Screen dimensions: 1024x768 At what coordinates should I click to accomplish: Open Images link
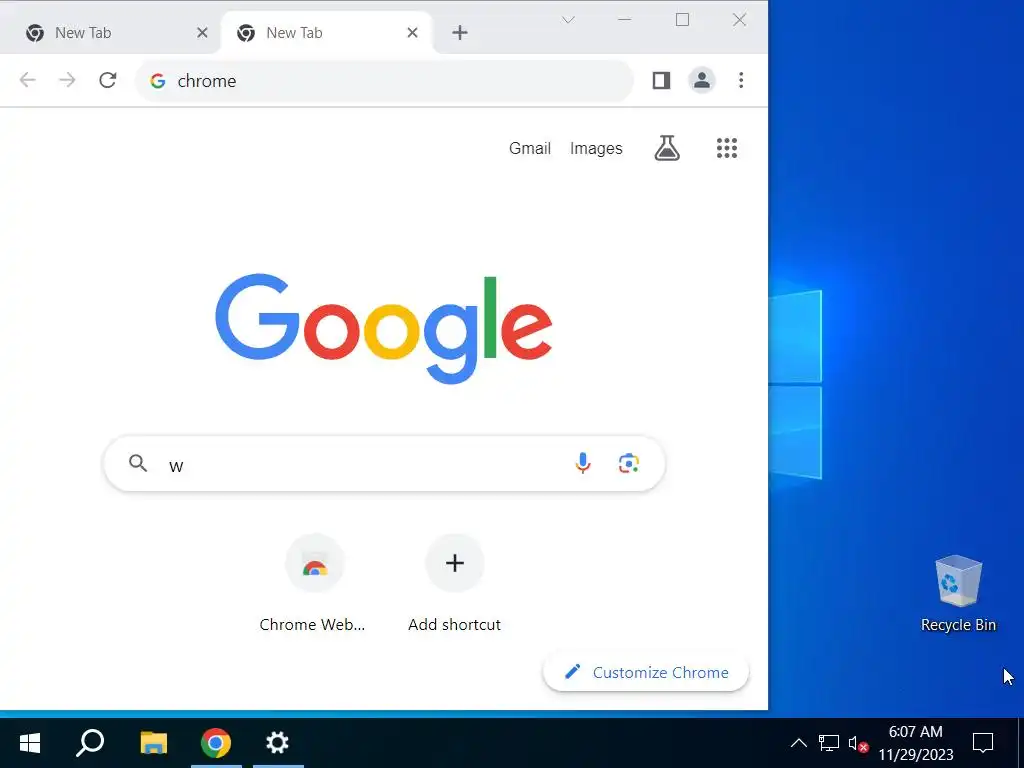tap(596, 148)
